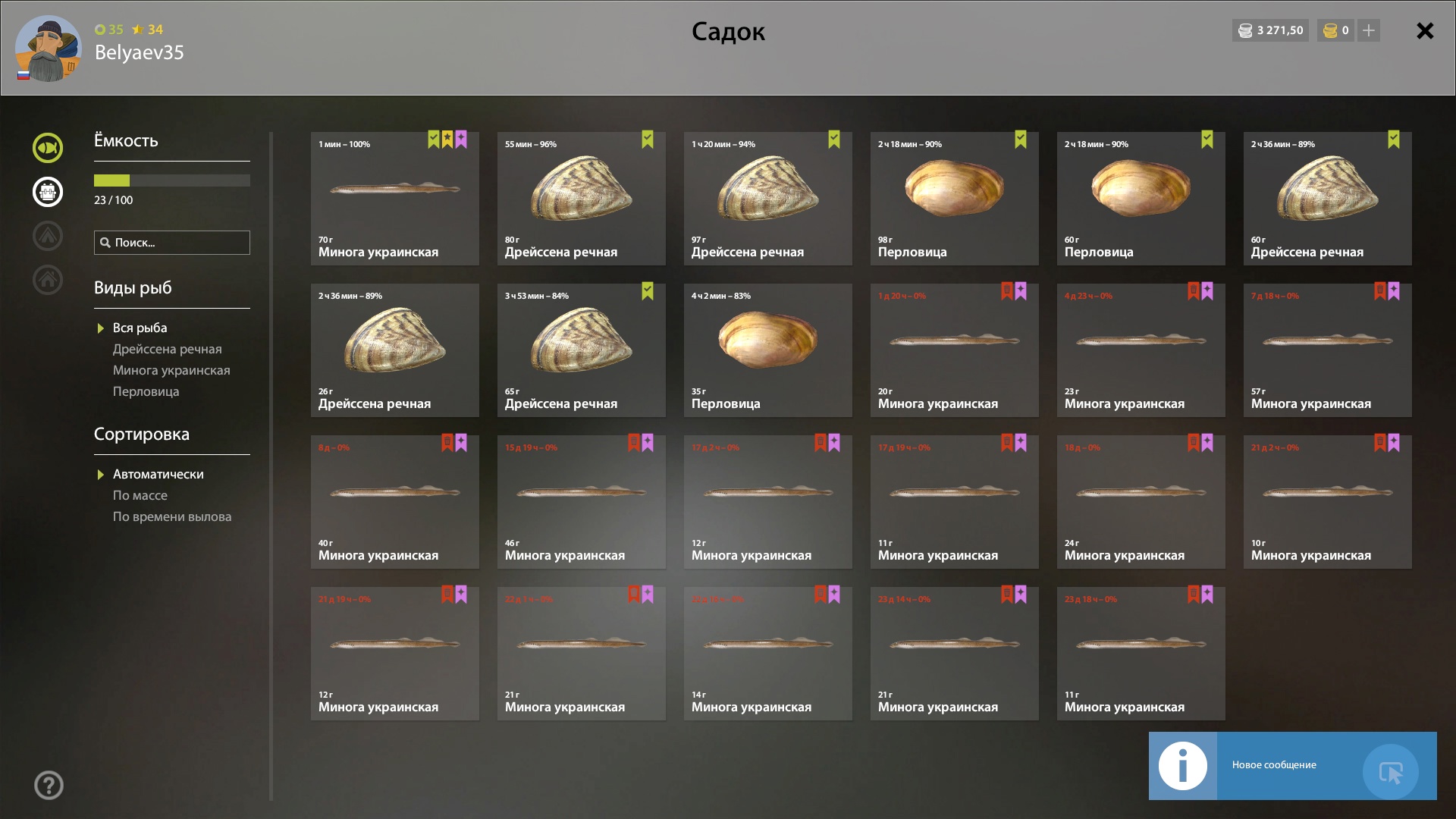Filter by Перловица species
The image size is (1456, 819).
click(146, 391)
